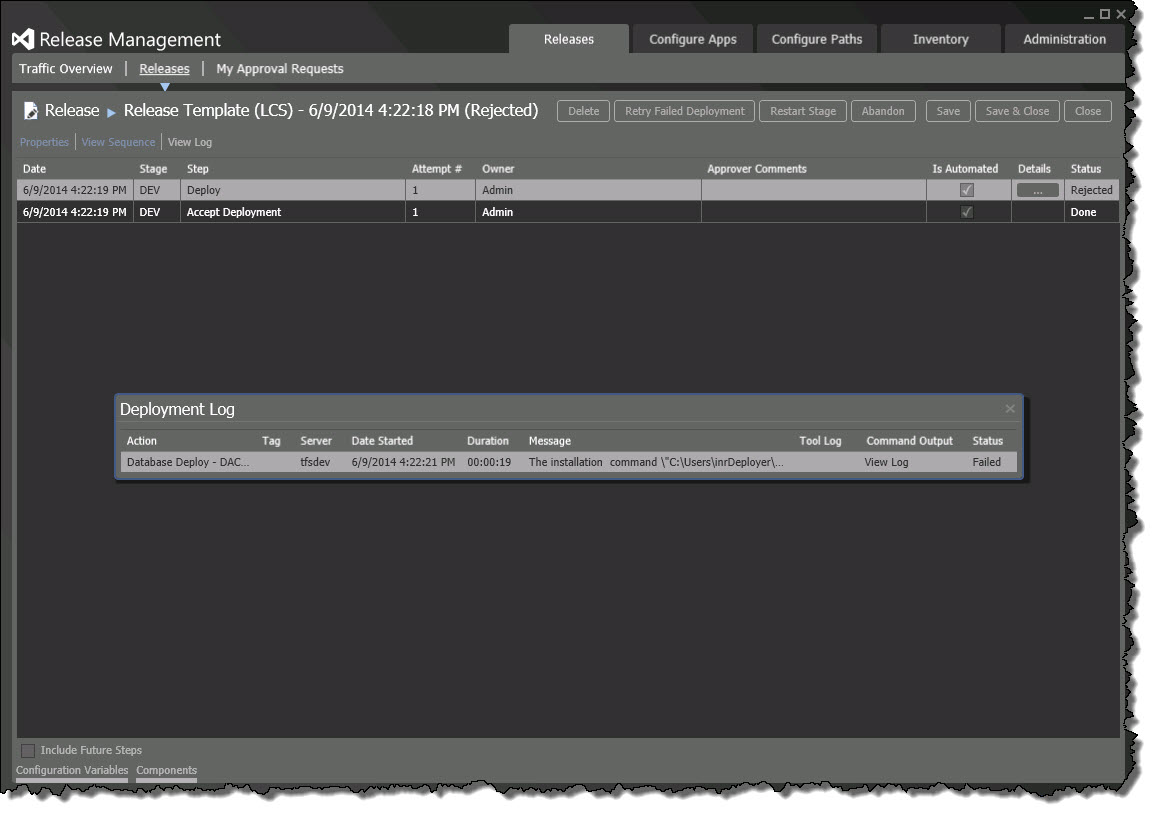Open the Configure Paths tab
The height and width of the screenshot is (813, 1155).
click(817, 40)
